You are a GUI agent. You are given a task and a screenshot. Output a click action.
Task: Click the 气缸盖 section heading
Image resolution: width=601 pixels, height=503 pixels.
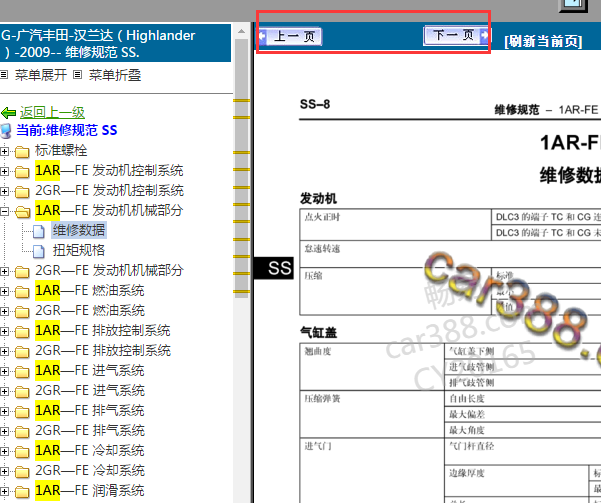point(319,332)
